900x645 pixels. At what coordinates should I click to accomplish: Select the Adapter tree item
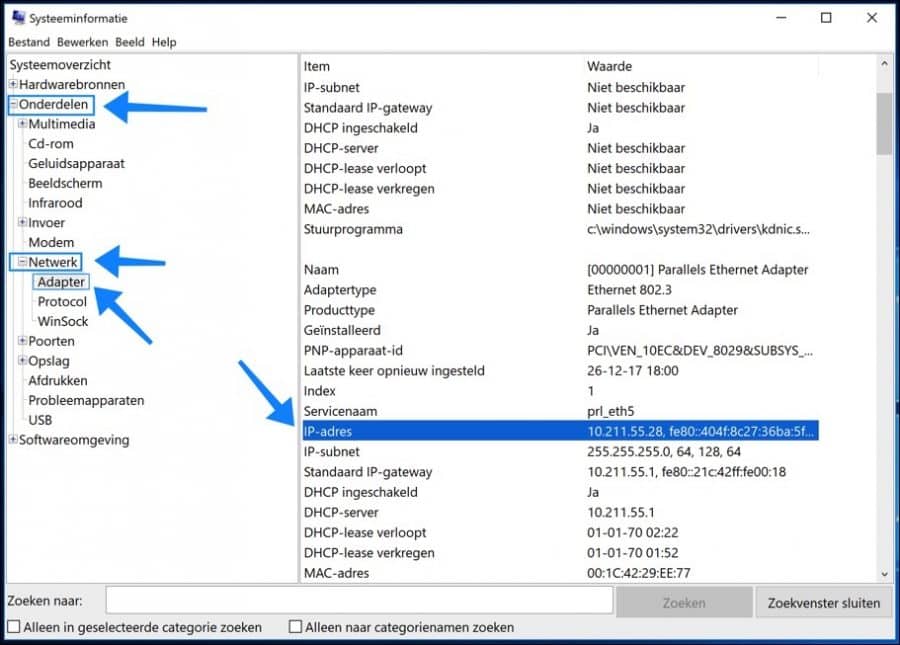61,282
